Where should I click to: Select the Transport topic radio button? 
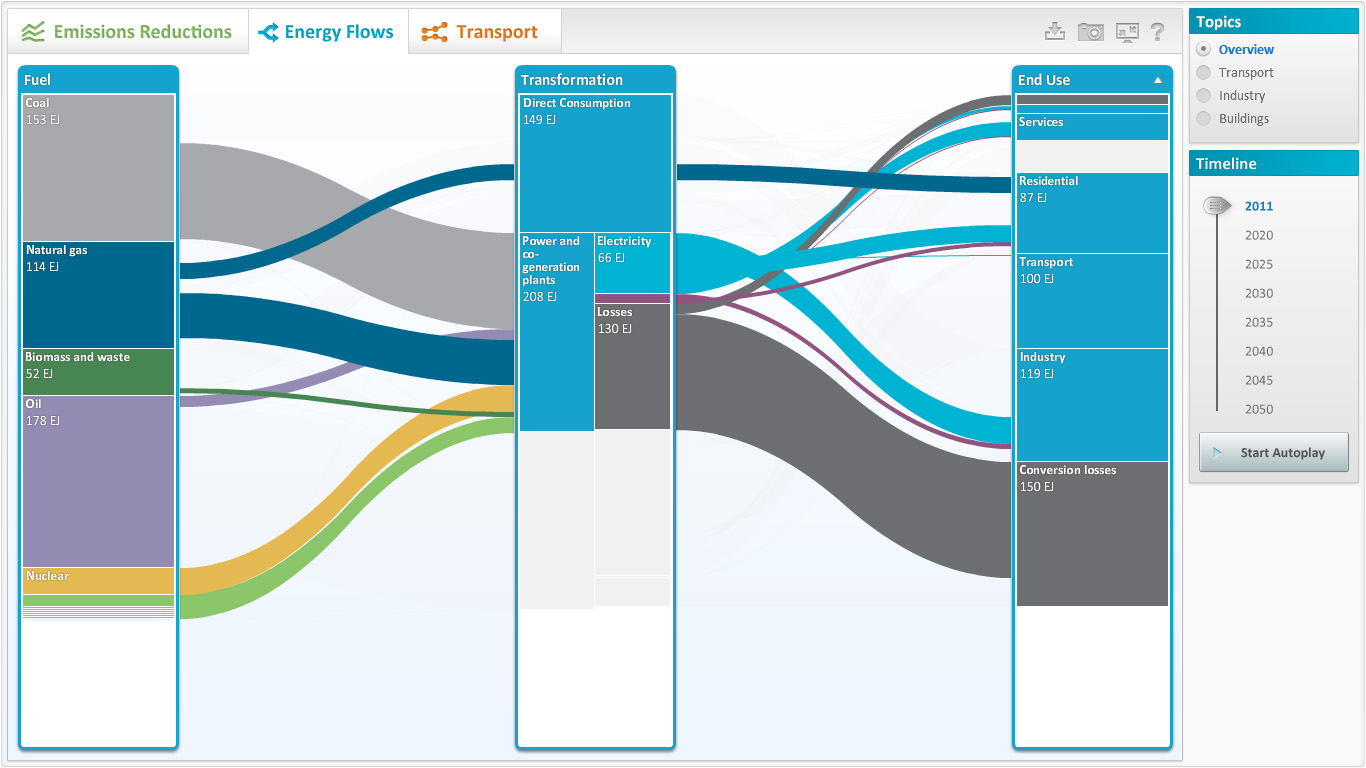tap(1203, 73)
